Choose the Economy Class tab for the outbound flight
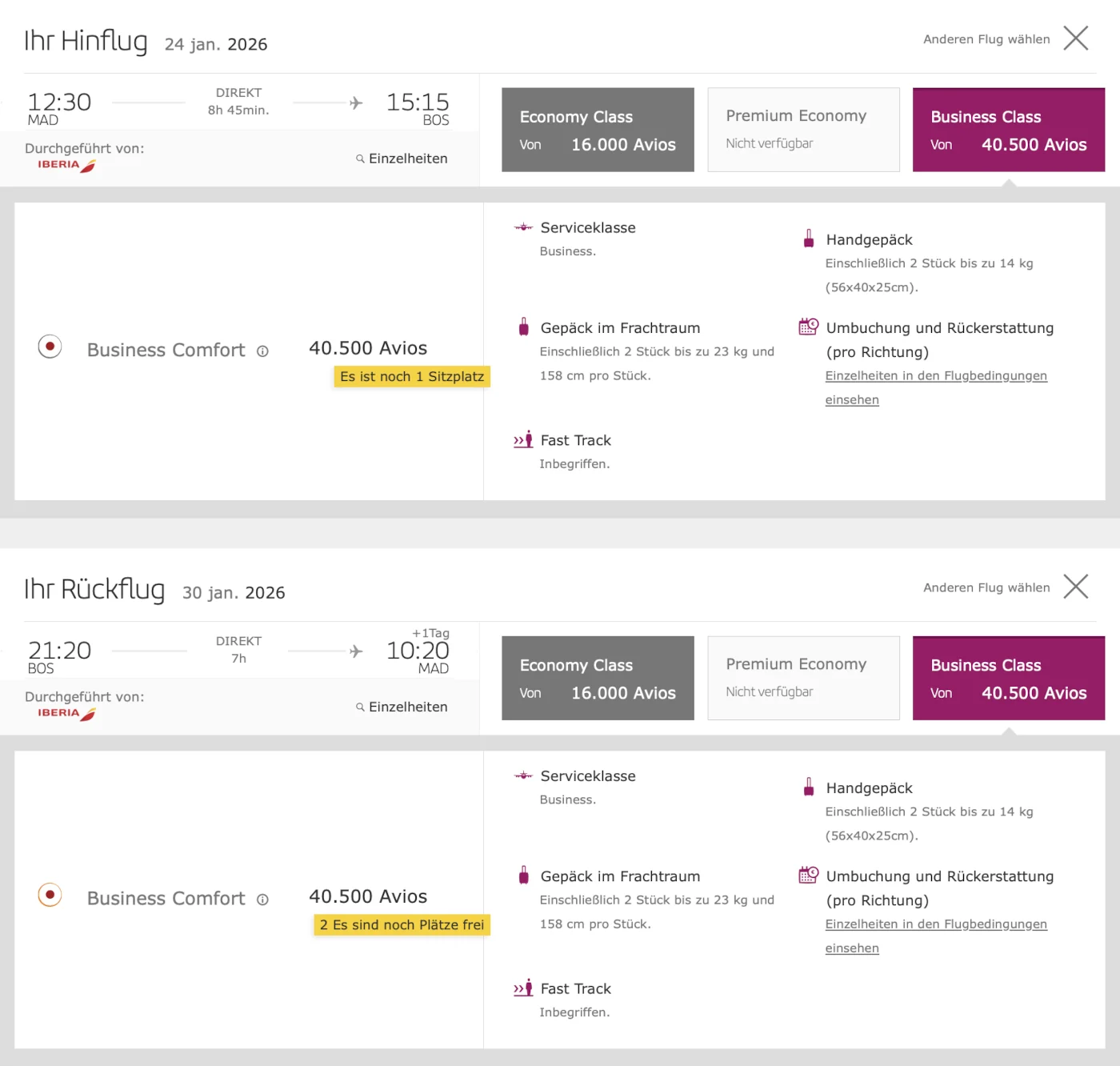Screen dimensions: 1120x1066 (598, 130)
